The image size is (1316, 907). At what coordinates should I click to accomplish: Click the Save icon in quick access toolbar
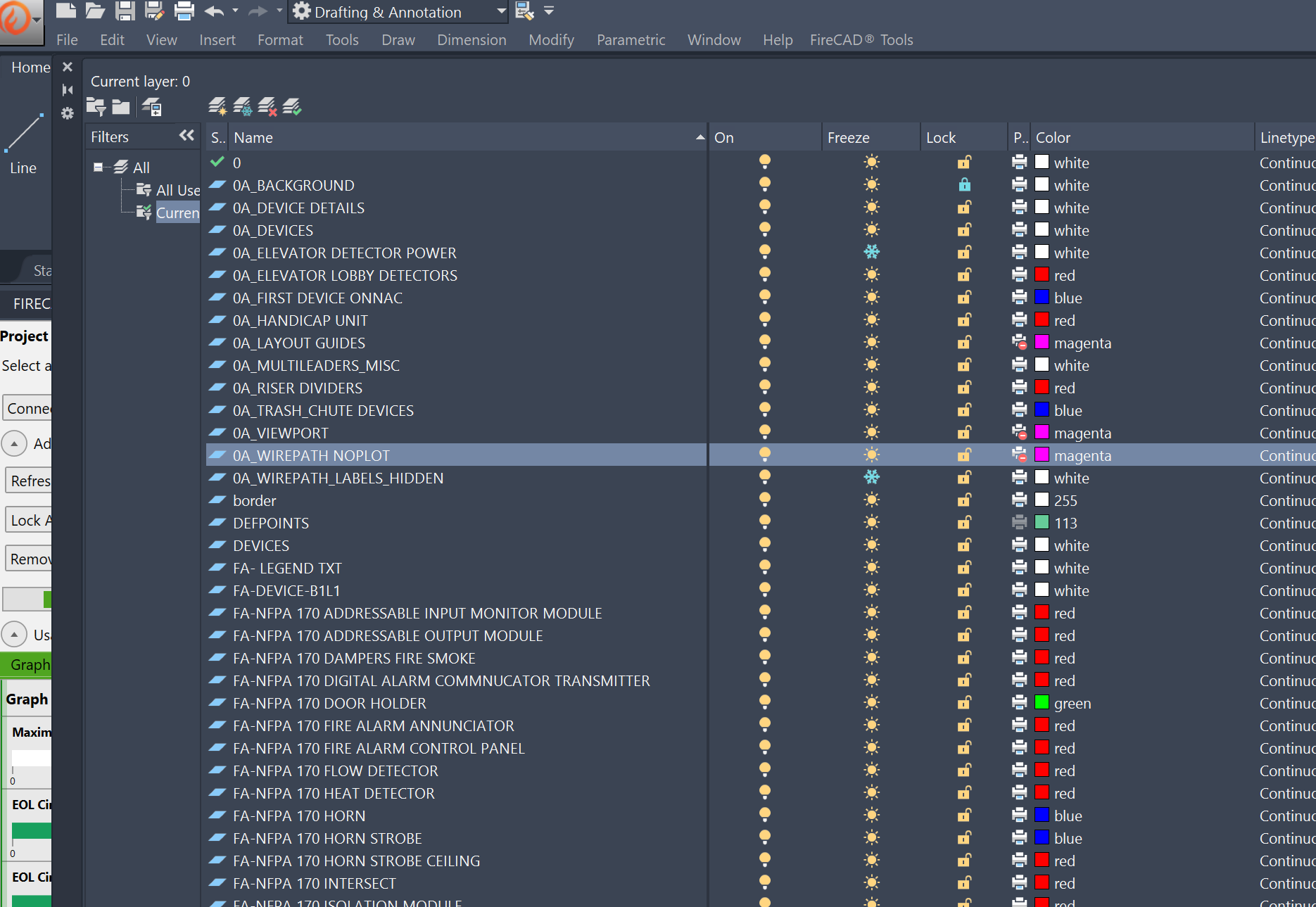pyautogui.click(x=125, y=11)
